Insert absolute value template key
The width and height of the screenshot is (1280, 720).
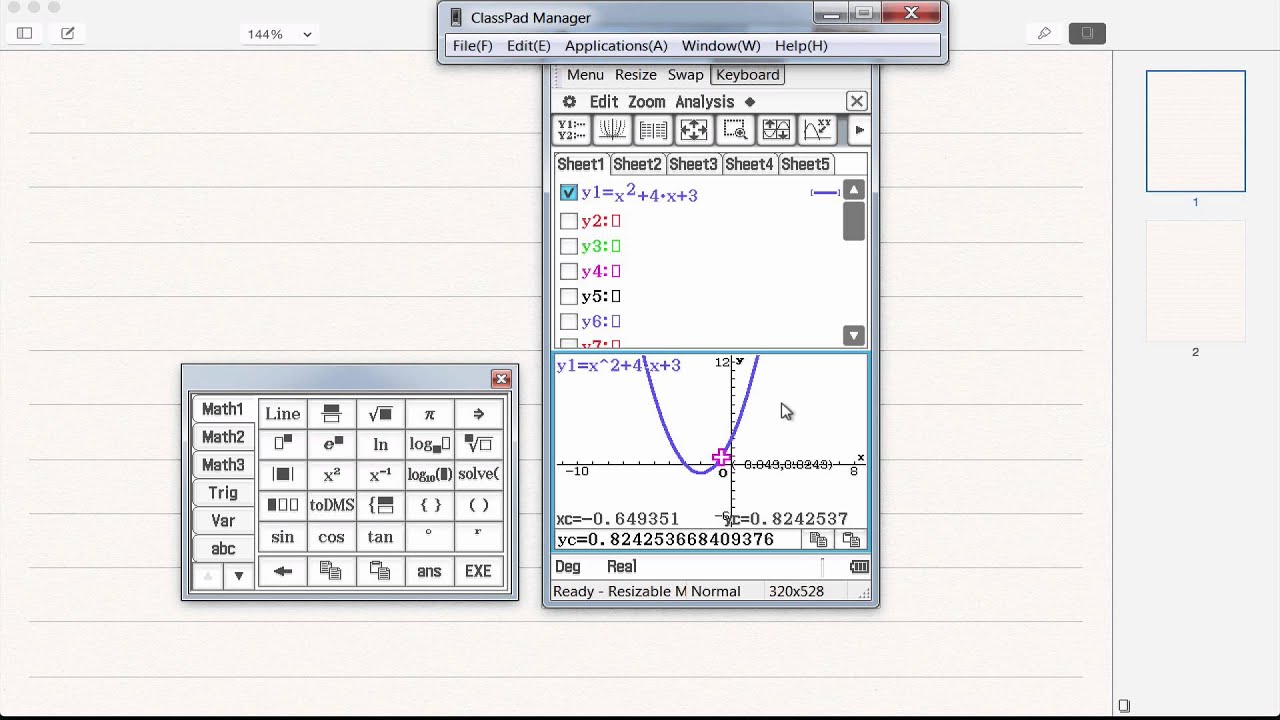pyautogui.click(x=282, y=475)
